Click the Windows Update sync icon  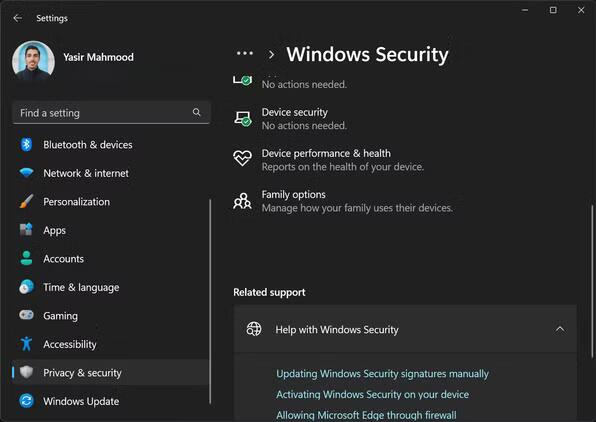26,401
